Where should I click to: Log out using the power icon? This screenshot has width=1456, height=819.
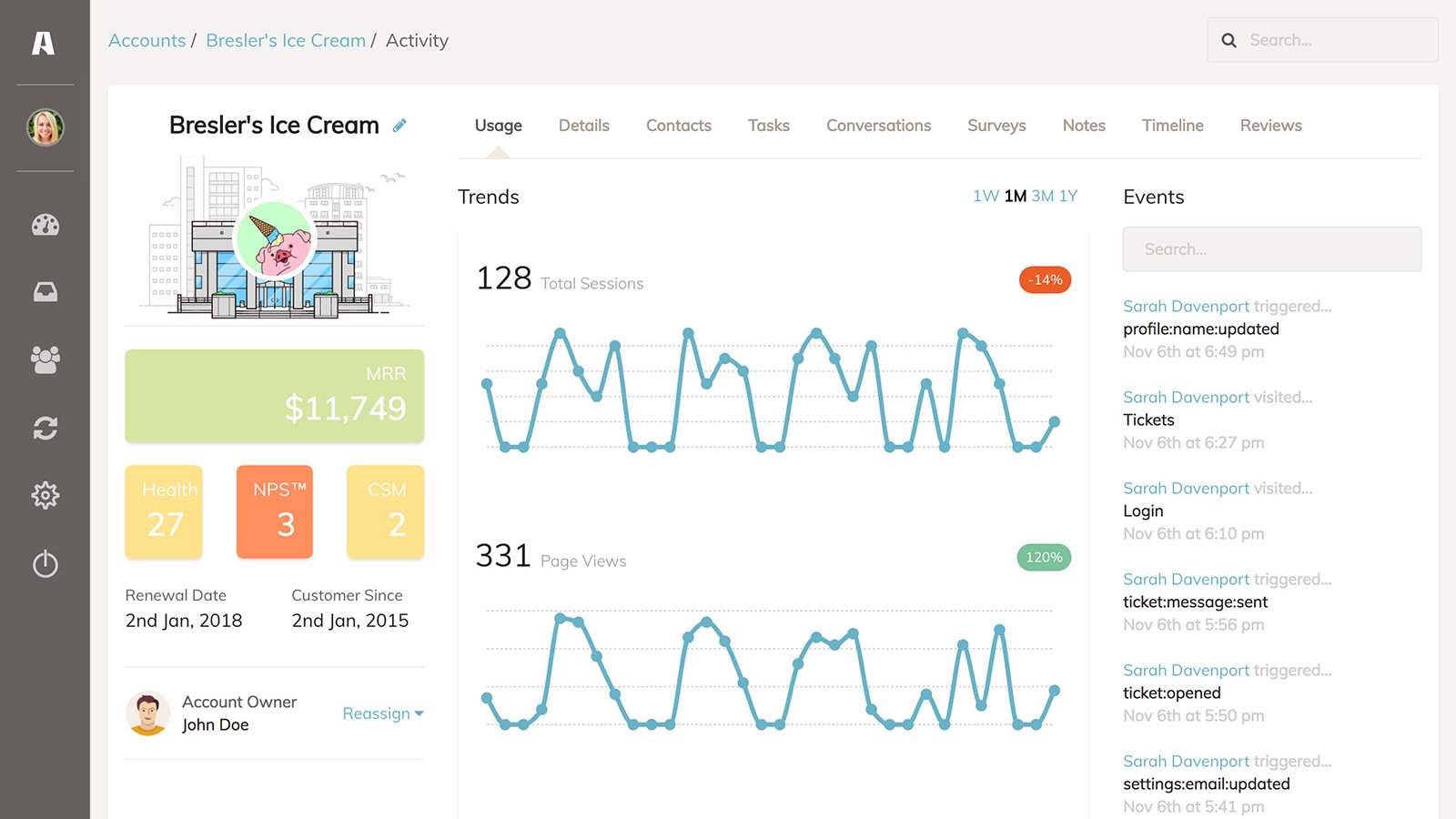45,564
